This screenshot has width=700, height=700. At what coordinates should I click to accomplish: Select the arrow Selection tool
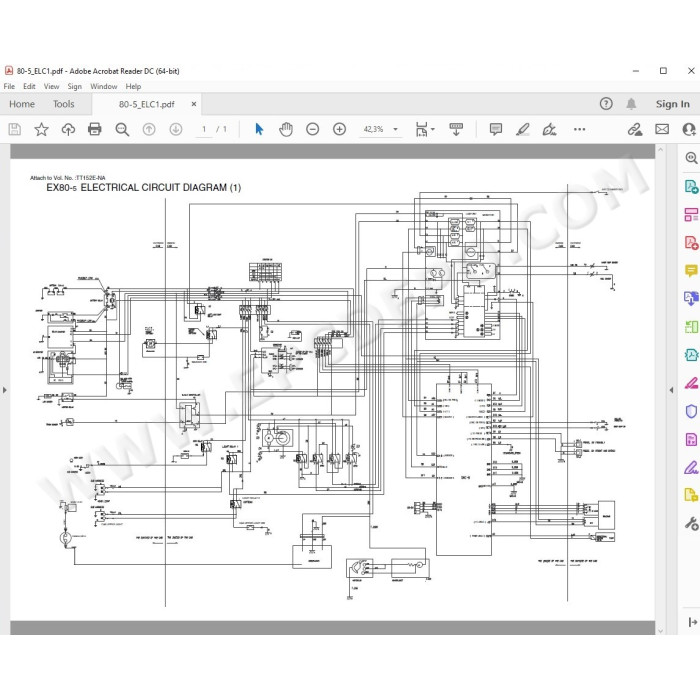259,129
